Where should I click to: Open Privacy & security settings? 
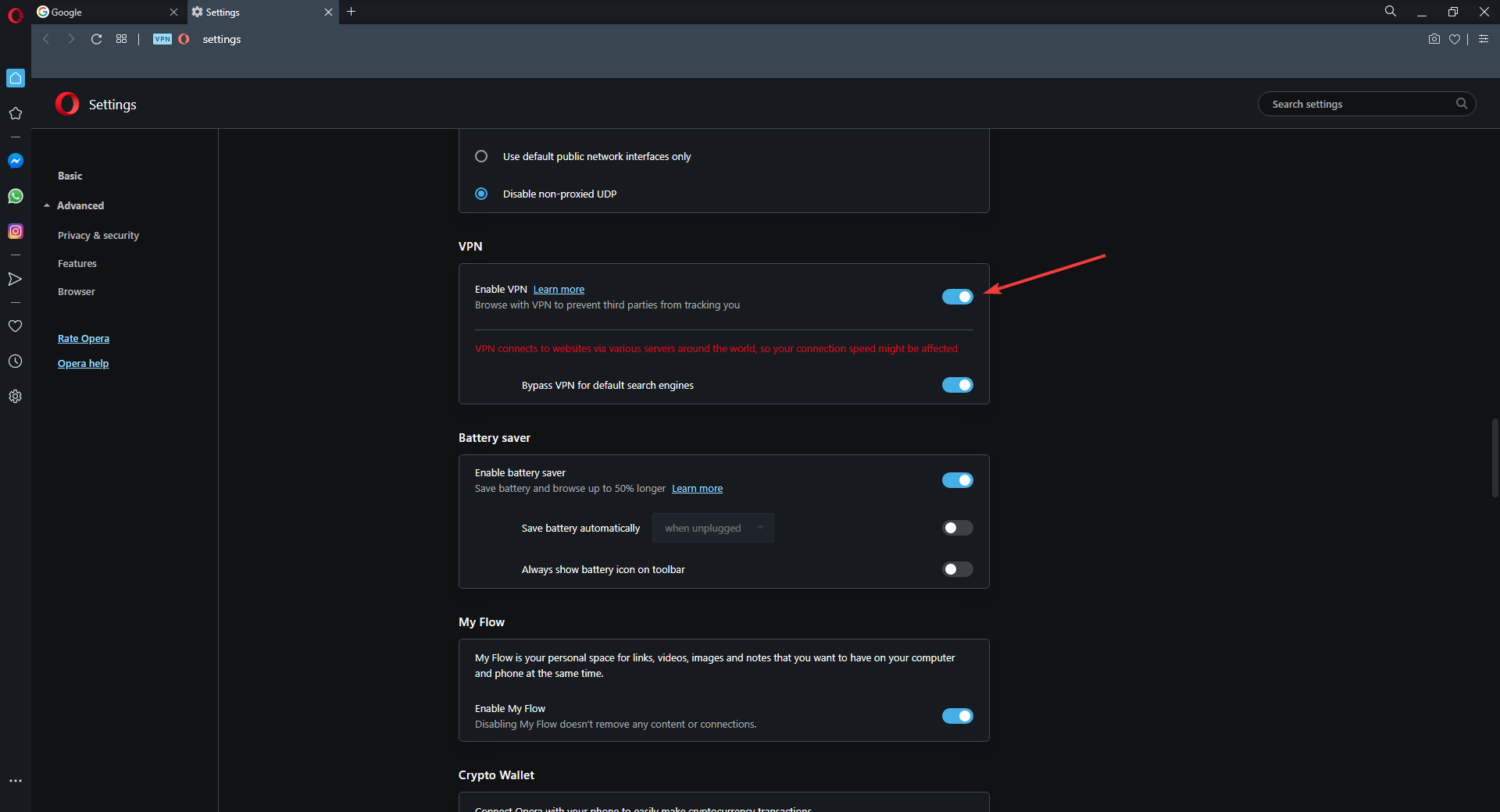[x=98, y=235]
